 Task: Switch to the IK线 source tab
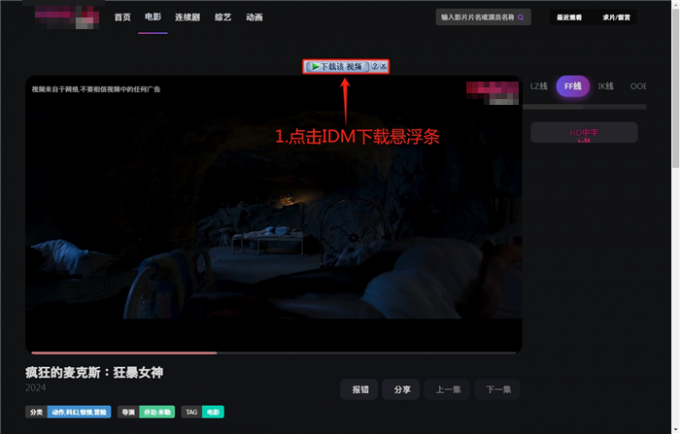606,86
